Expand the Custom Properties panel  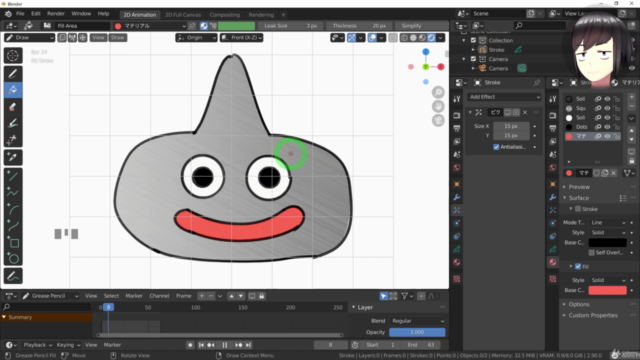pyautogui.click(x=593, y=316)
